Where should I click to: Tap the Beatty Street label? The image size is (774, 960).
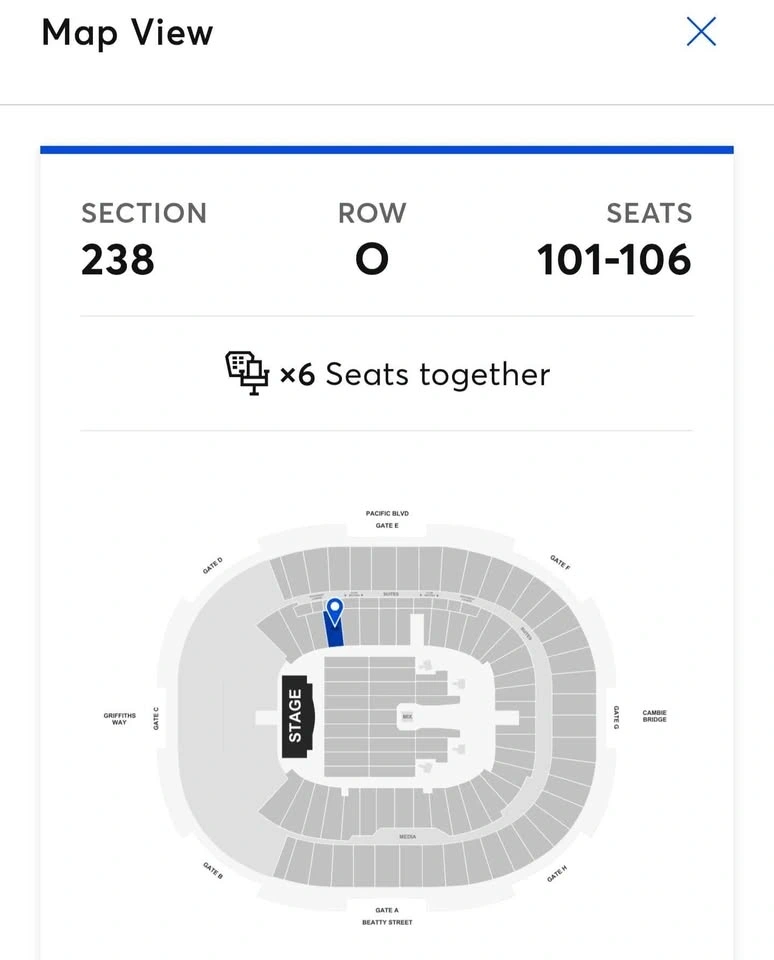coord(387,922)
